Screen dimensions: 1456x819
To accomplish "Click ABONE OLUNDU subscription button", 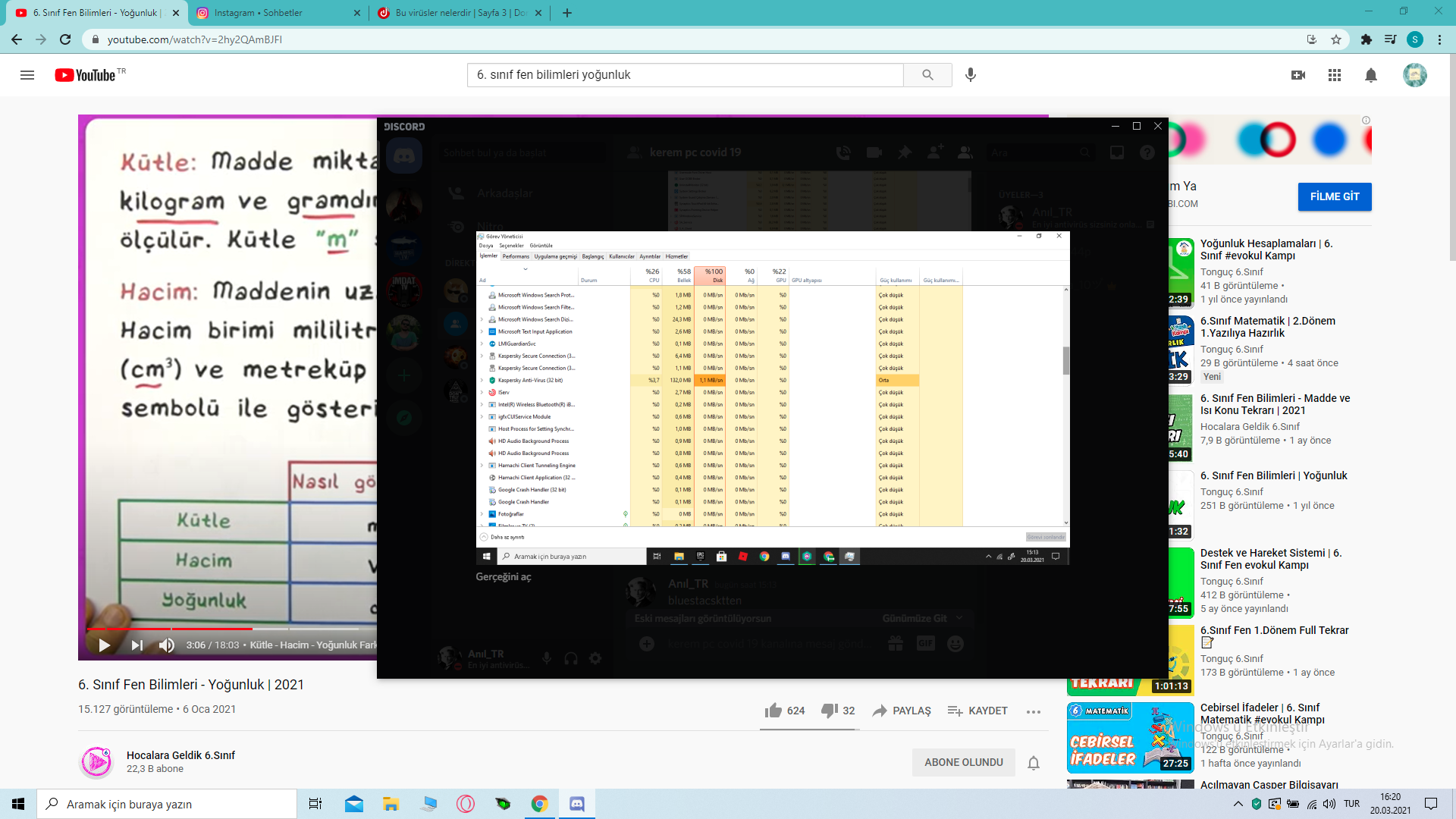I will click(x=964, y=762).
